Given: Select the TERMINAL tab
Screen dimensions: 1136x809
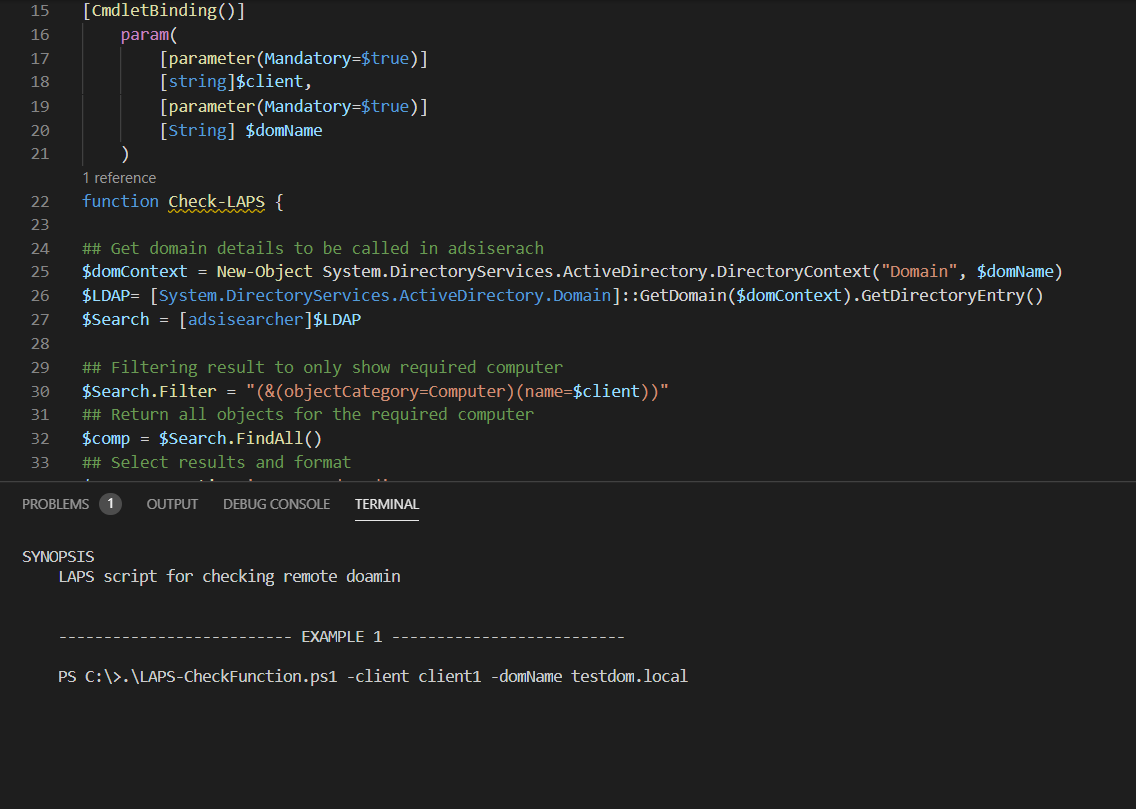Looking at the screenshot, I should (x=387, y=504).
